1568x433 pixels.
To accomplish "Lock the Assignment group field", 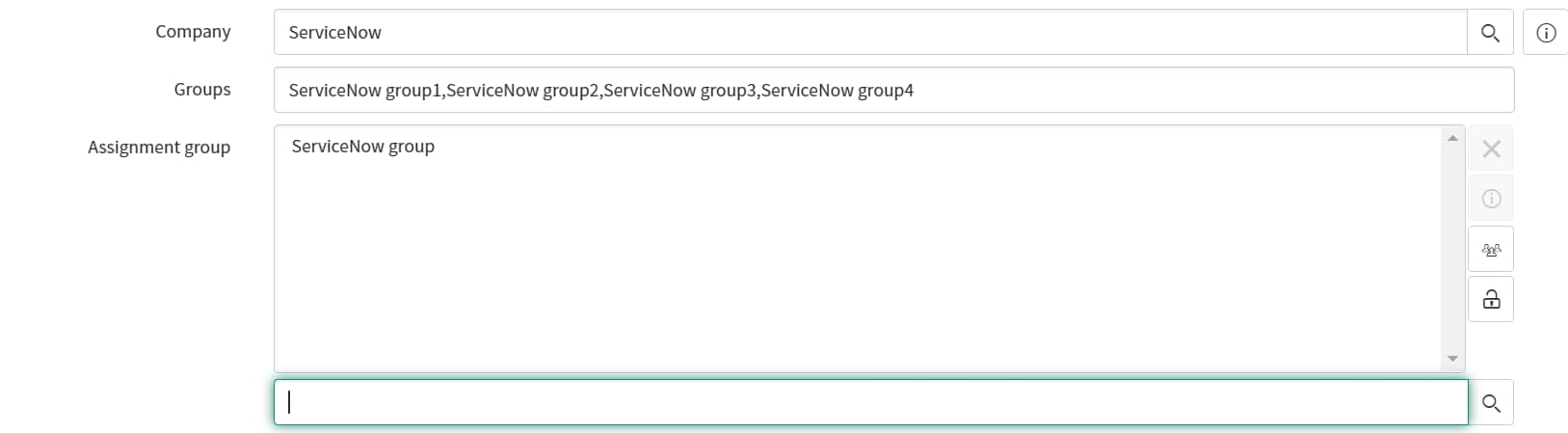I will pos(1491,300).
